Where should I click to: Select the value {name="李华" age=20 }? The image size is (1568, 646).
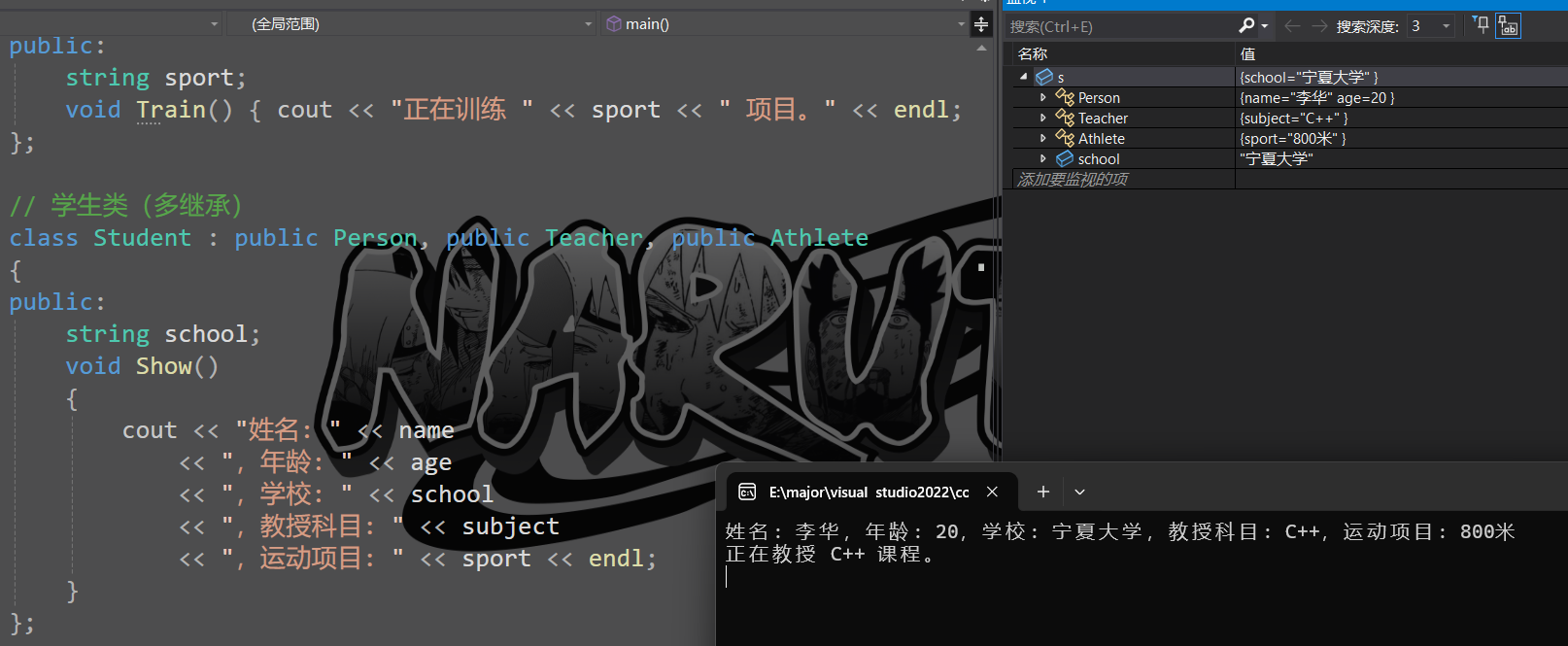(x=1317, y=97)
